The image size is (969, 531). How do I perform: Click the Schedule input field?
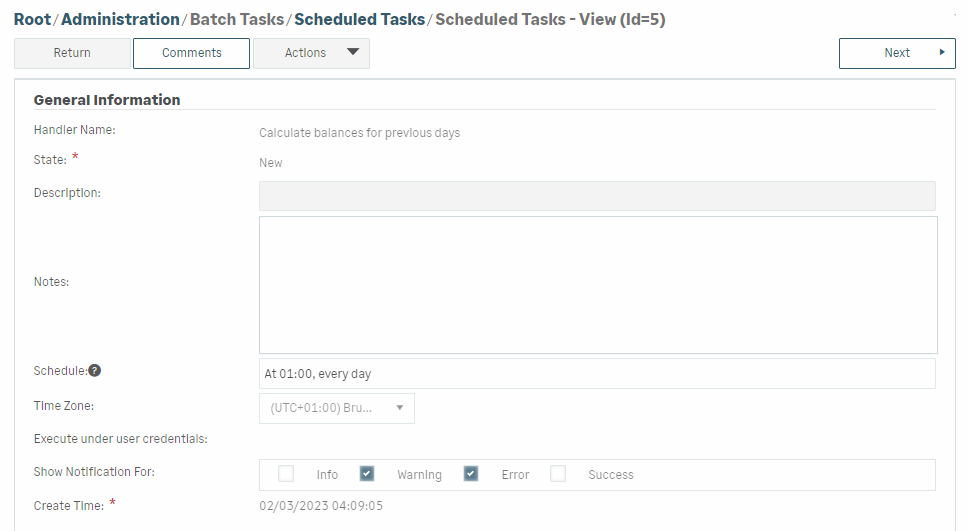point(597,374)
